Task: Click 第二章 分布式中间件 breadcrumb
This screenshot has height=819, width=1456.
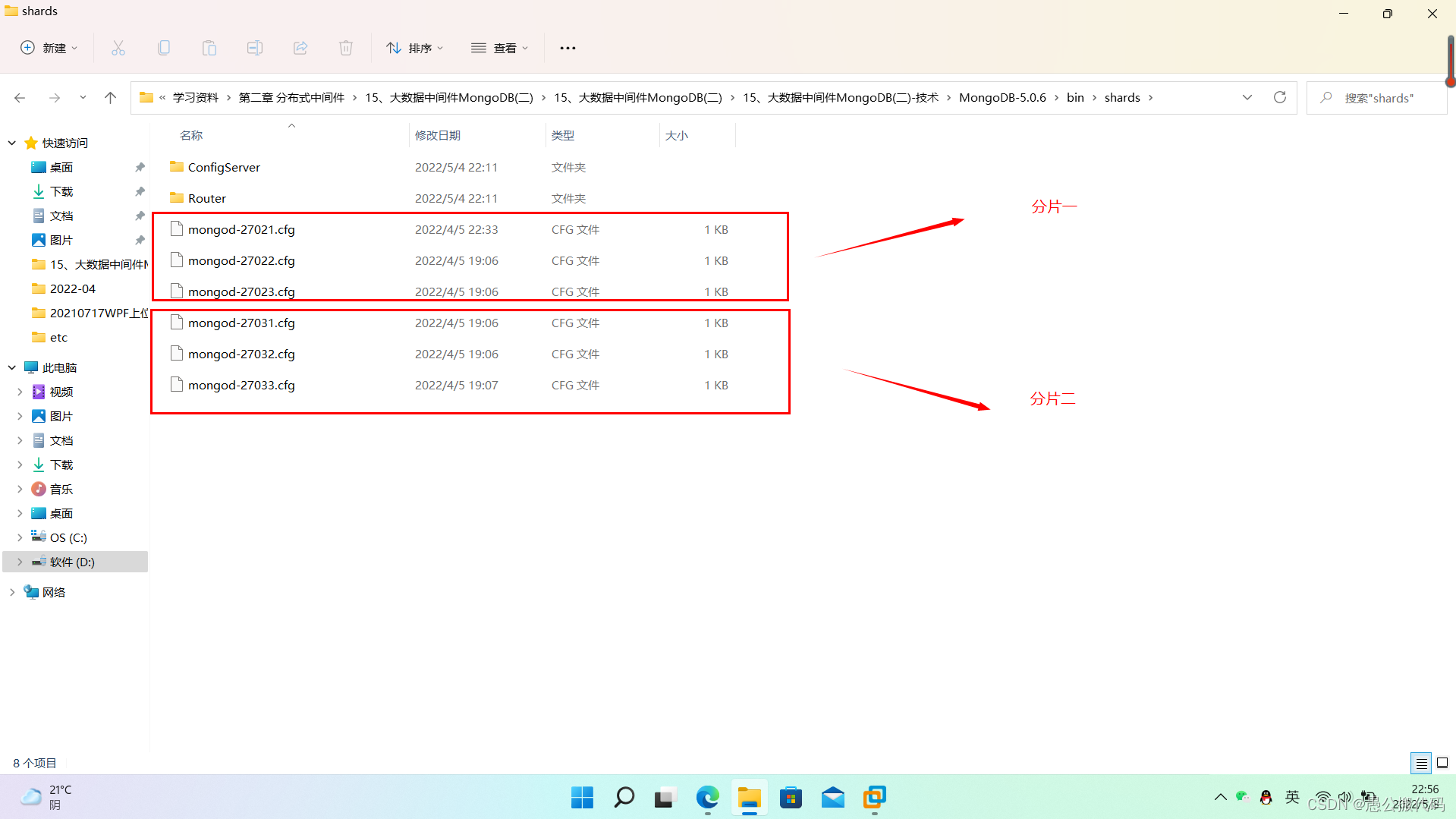Action: (x=291, y=97)
